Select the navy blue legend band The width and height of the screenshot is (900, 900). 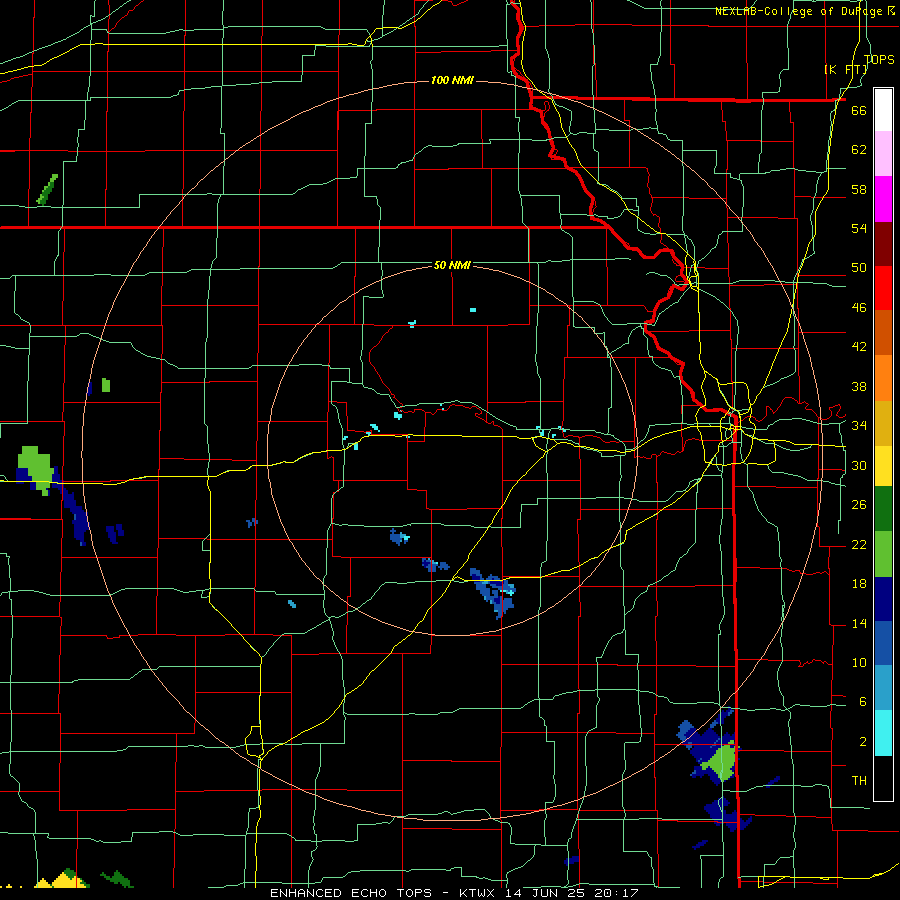[883, 599]
